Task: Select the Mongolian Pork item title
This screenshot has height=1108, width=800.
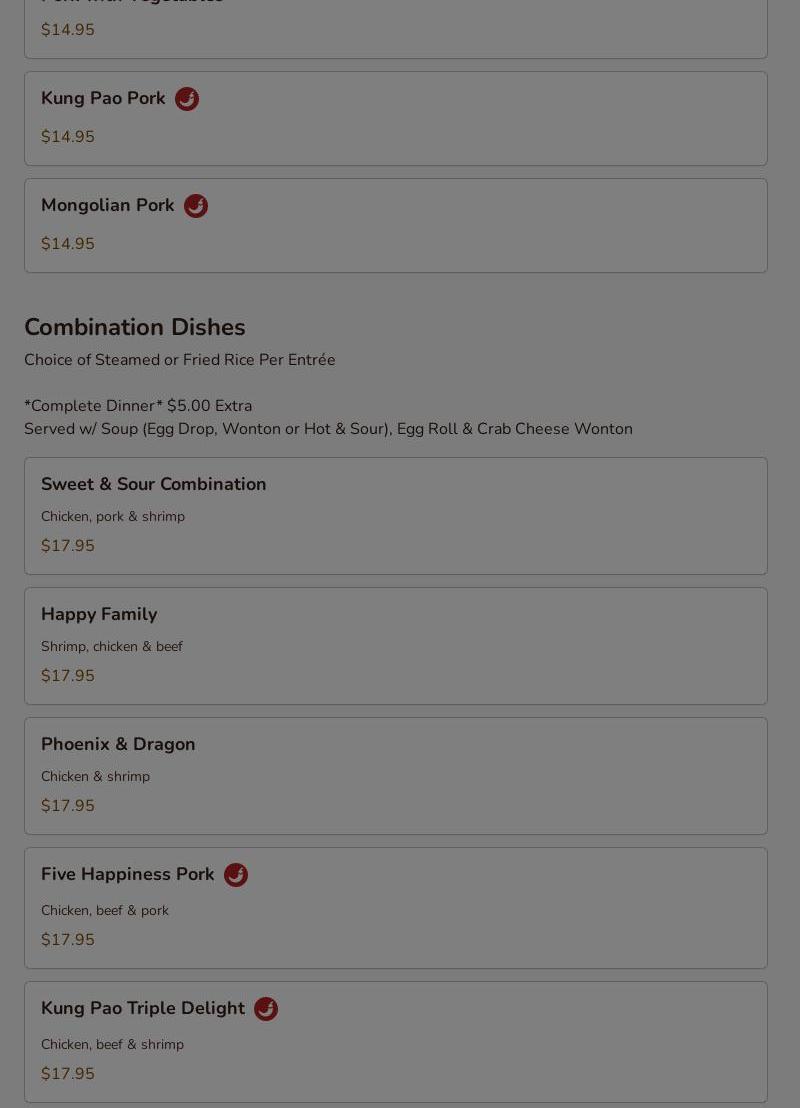Action: point(107,205)
